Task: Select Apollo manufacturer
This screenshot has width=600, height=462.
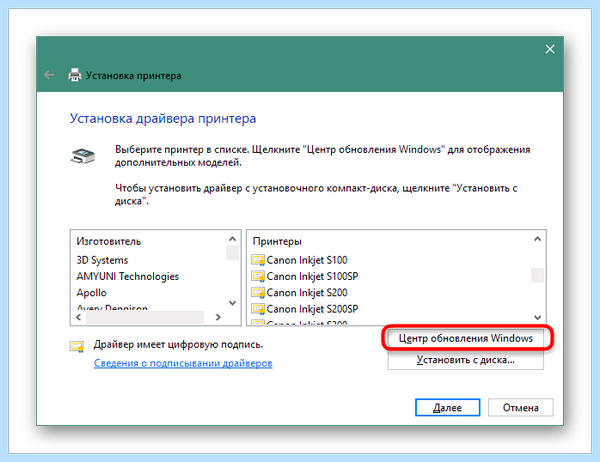Action: [x=91, y=292]
